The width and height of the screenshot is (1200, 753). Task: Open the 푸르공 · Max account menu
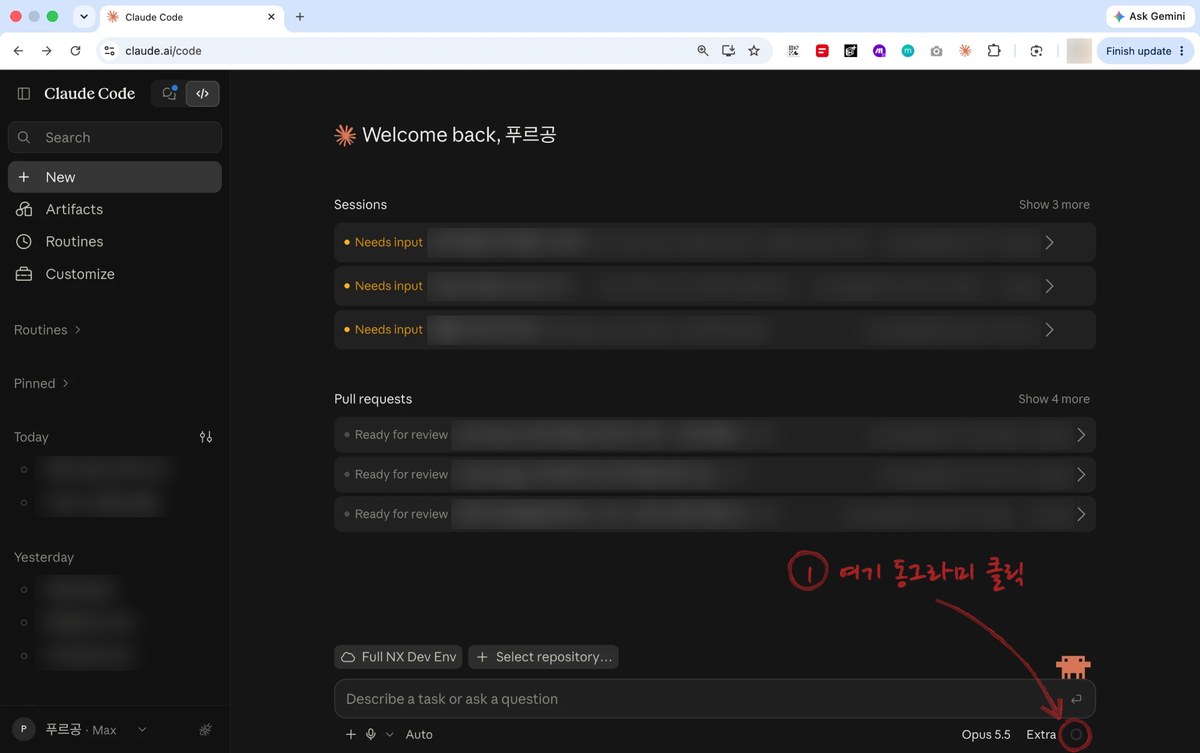tap(82, 730)
